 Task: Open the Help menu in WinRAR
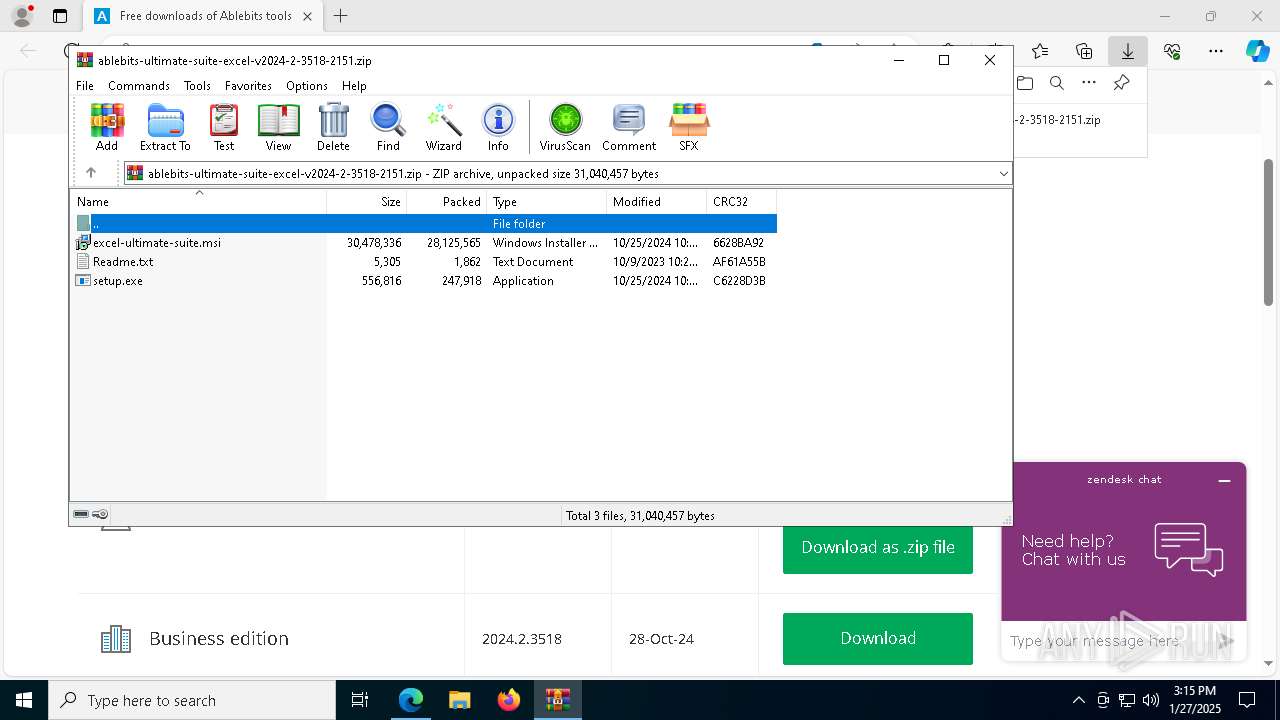(354, 86)
